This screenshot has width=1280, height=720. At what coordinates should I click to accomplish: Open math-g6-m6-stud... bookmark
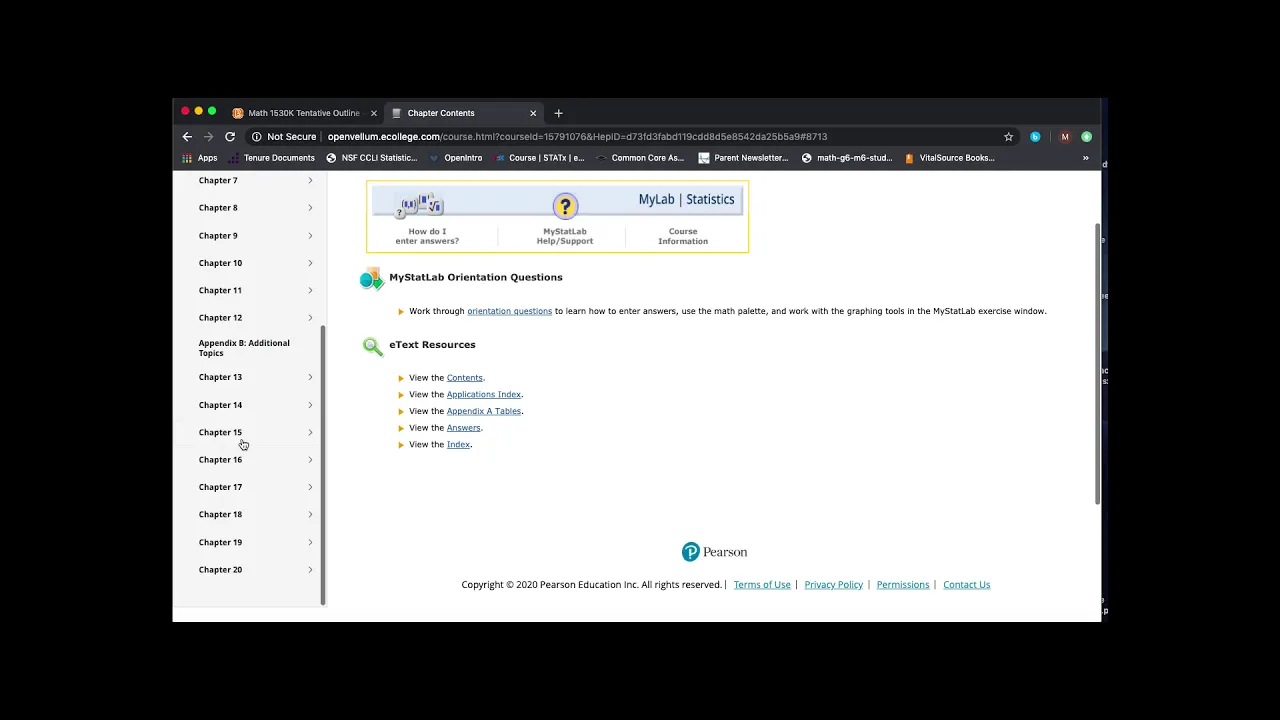click(x=847, y=158)
